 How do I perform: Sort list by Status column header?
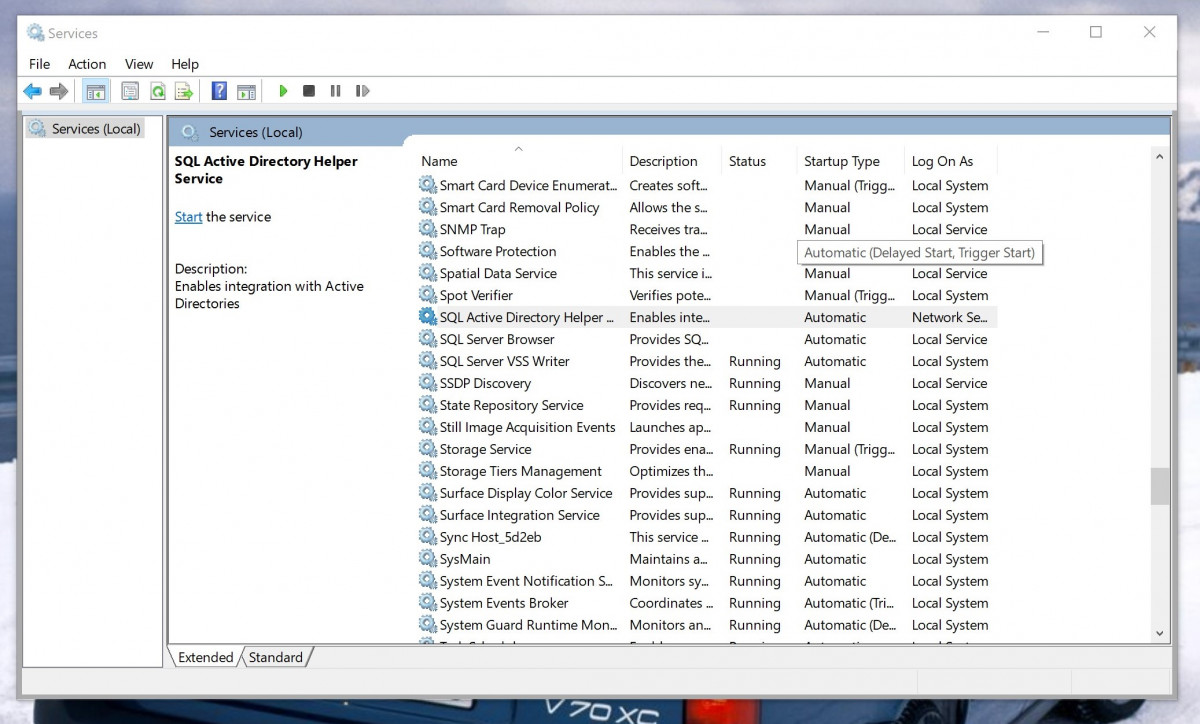[x=747, y=161]
